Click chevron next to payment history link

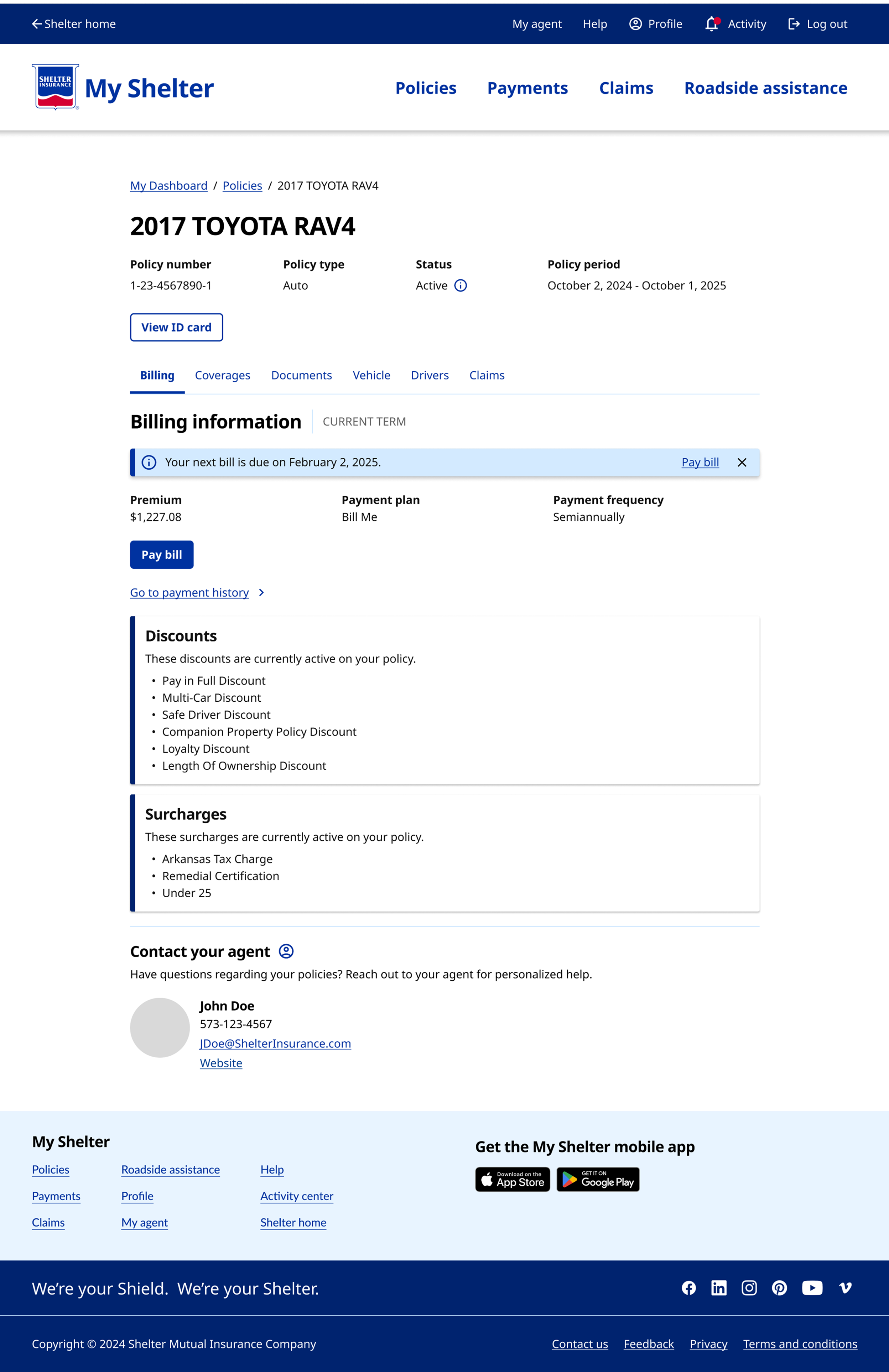point(261,593)
